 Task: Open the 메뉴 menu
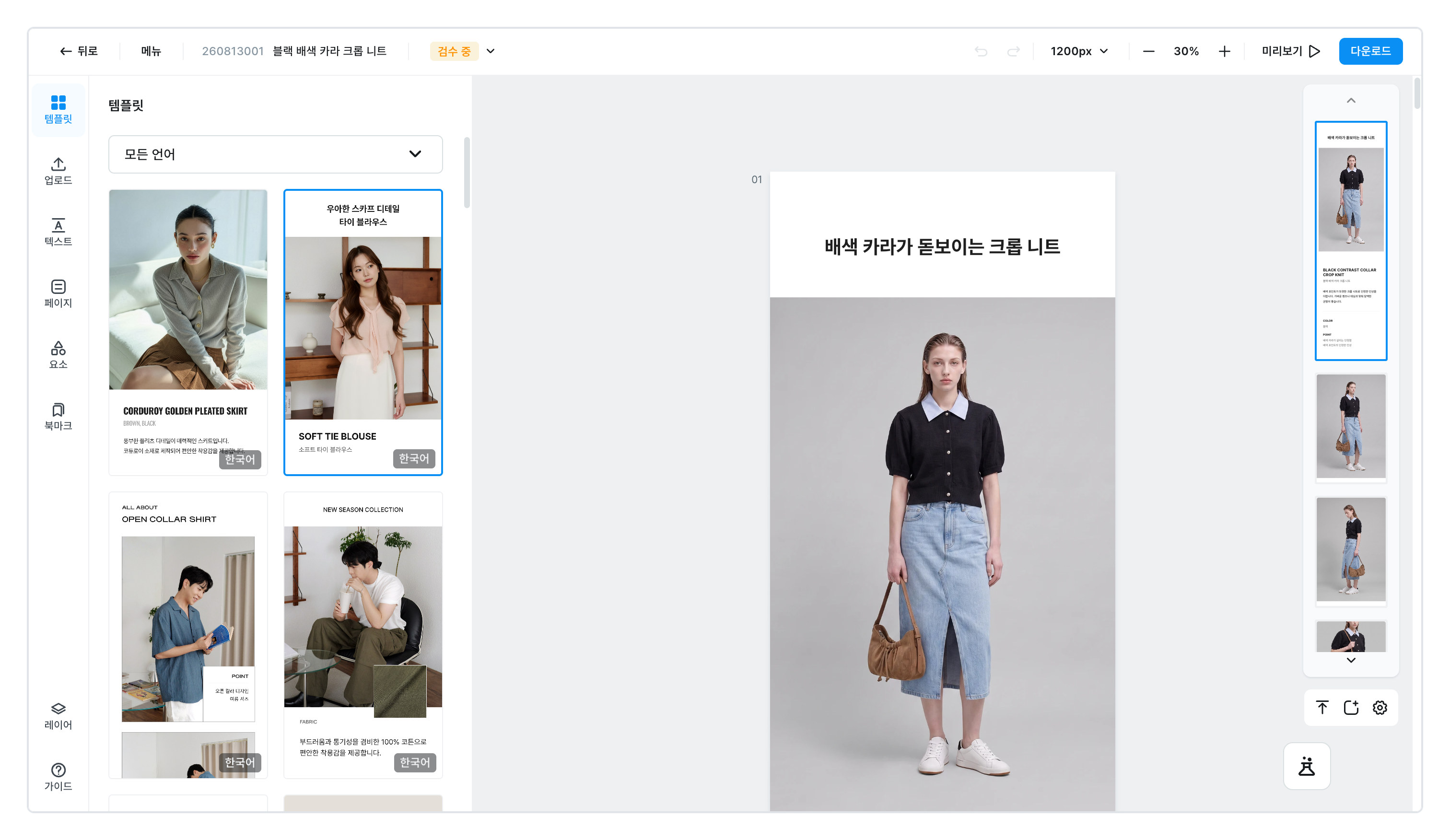tap(151, 51)
